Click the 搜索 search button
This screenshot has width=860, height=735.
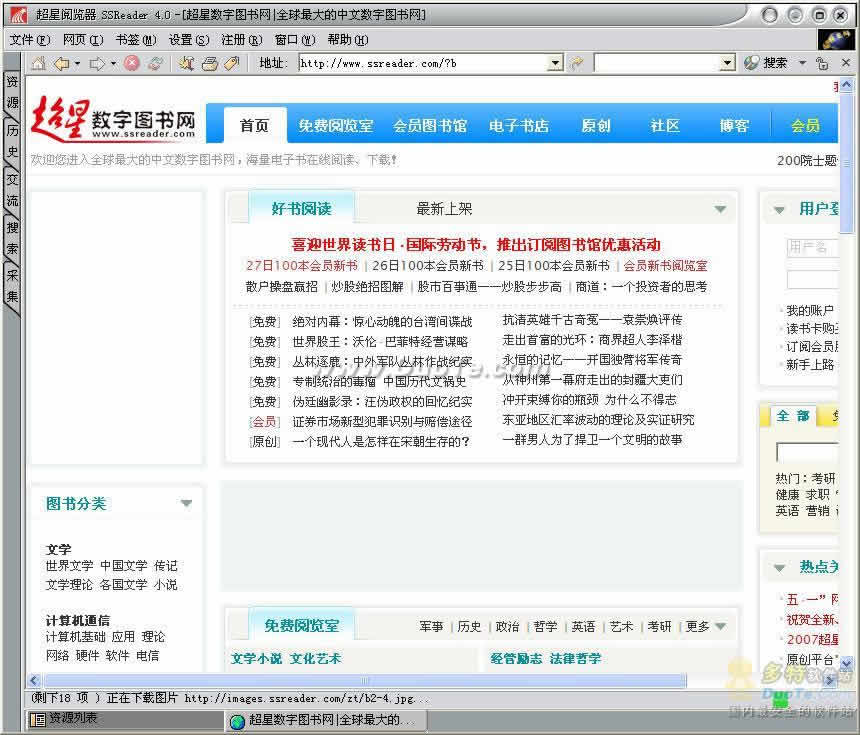tap(766, 63)
